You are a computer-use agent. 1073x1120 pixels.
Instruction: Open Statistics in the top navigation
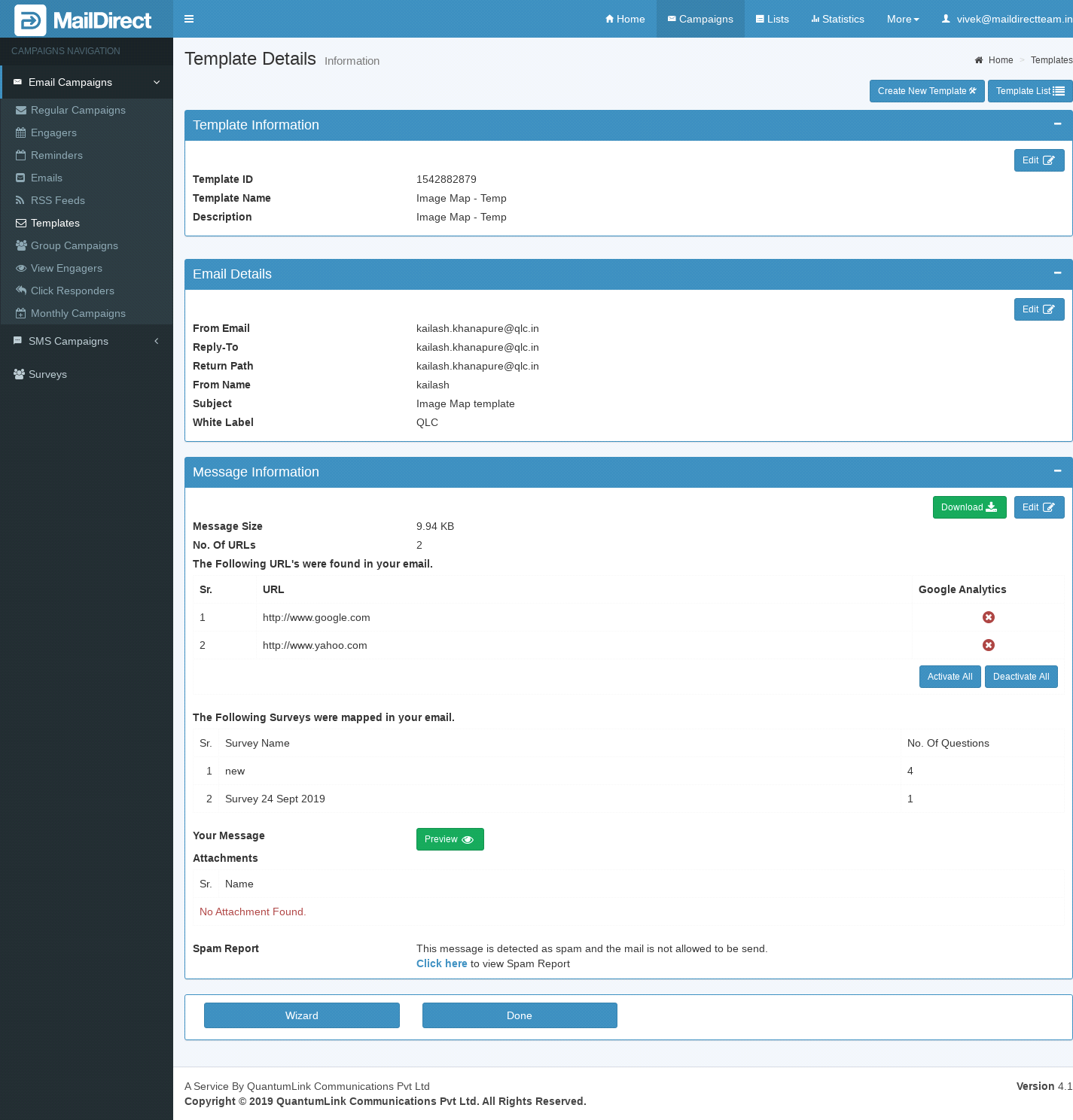837,19
